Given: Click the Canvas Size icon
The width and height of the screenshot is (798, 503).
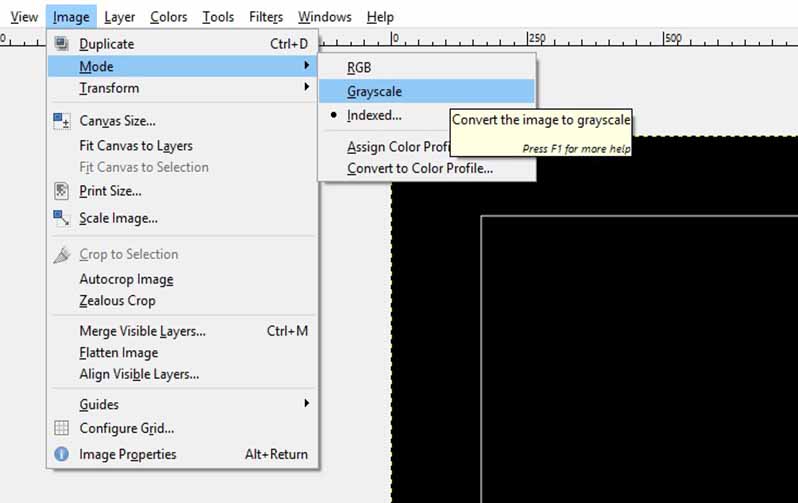Looking at the screenshot, I should (62, 121).
